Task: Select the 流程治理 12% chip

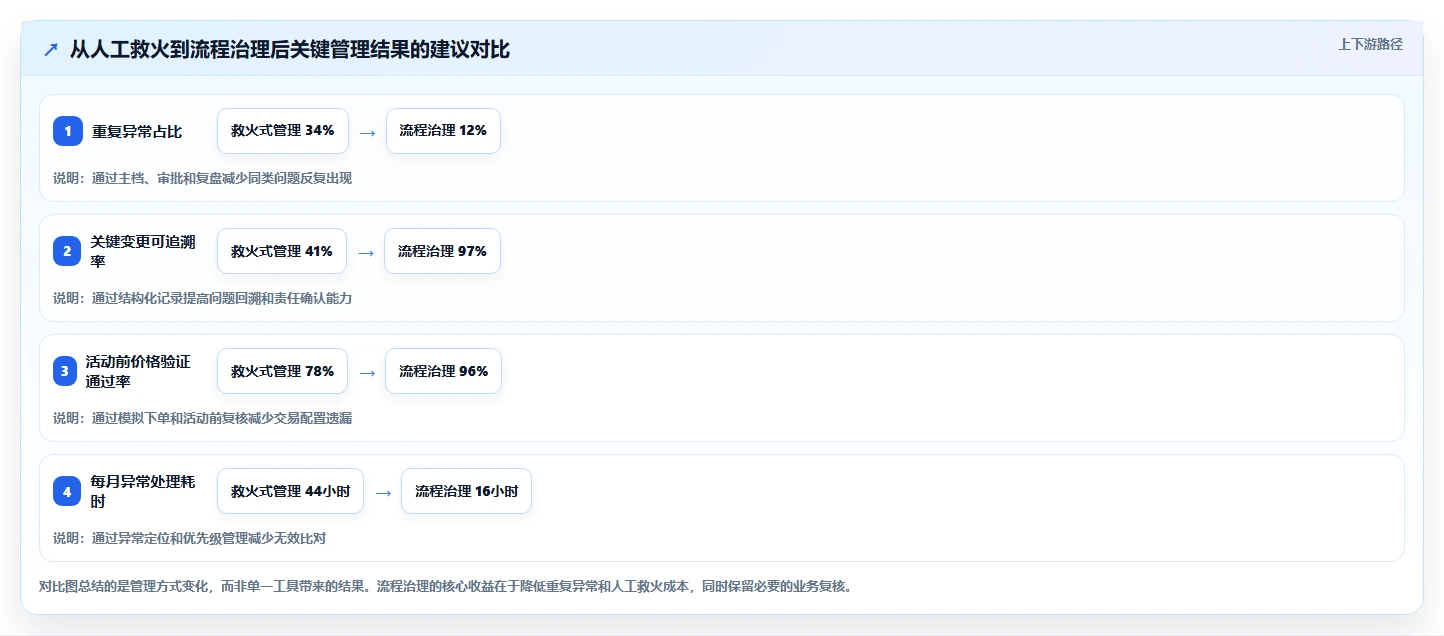Action: [443, 131]
